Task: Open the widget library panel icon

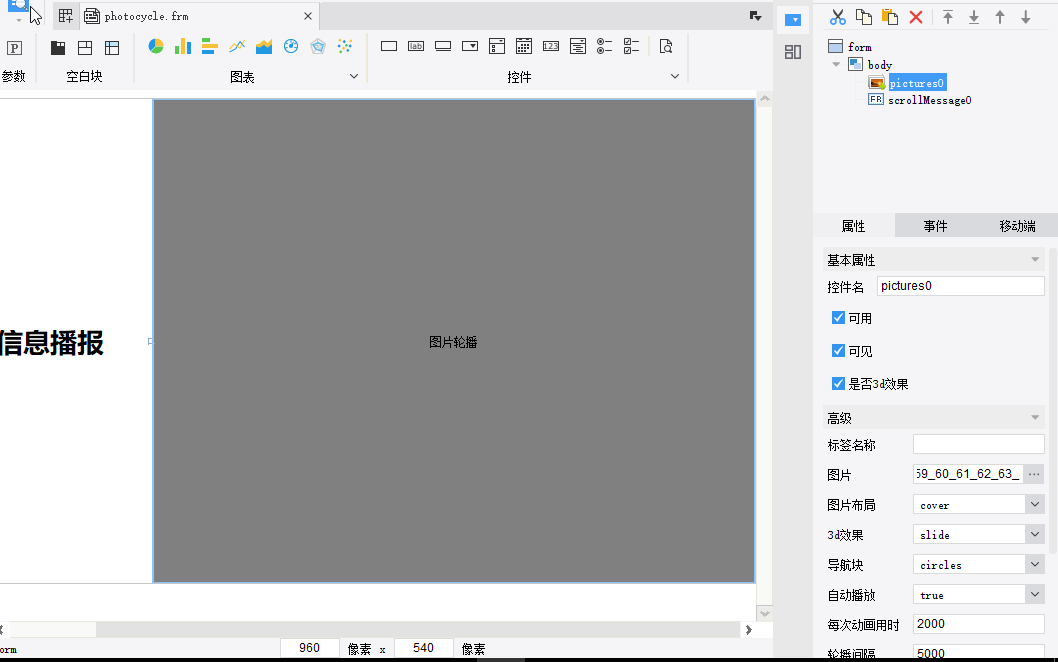Action: 793,52
